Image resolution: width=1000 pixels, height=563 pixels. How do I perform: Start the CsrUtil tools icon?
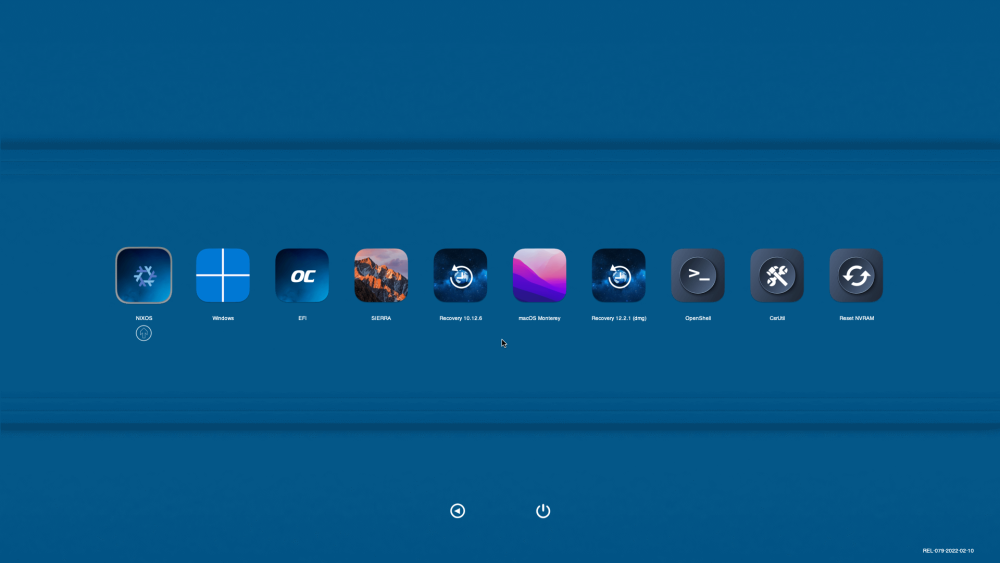point(777,275)
